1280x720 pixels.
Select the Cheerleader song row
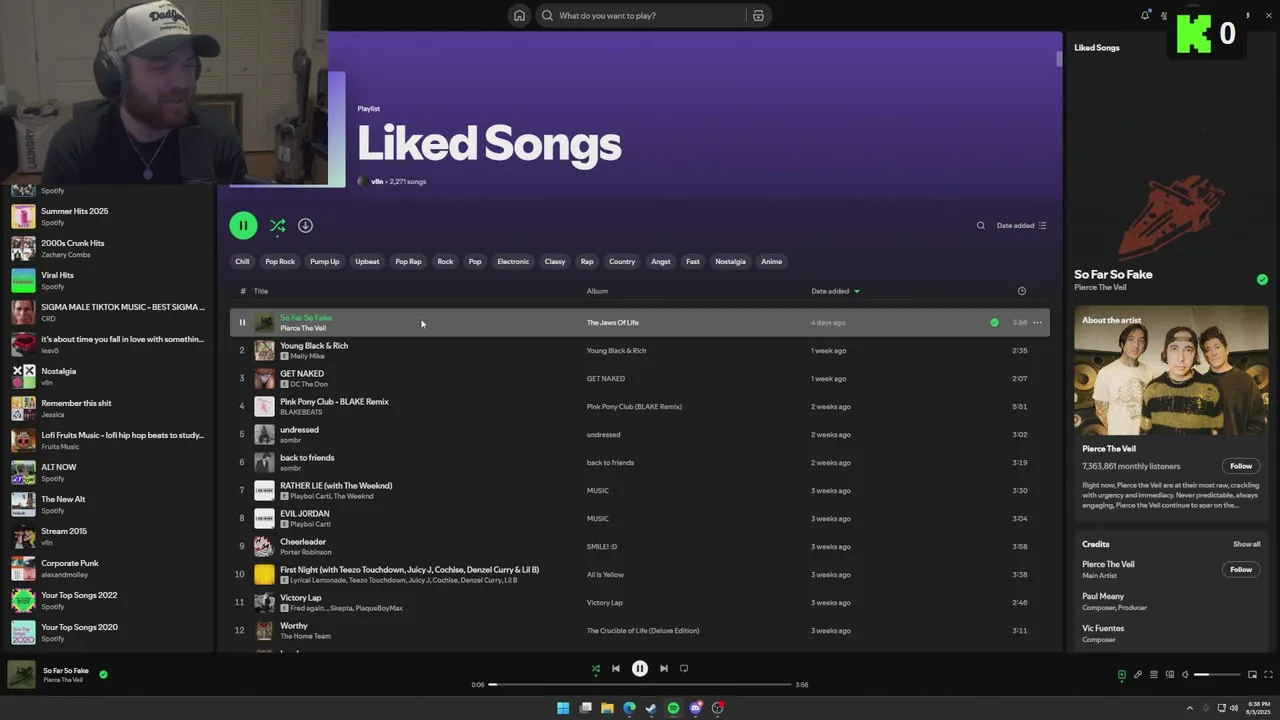point(640,546)
